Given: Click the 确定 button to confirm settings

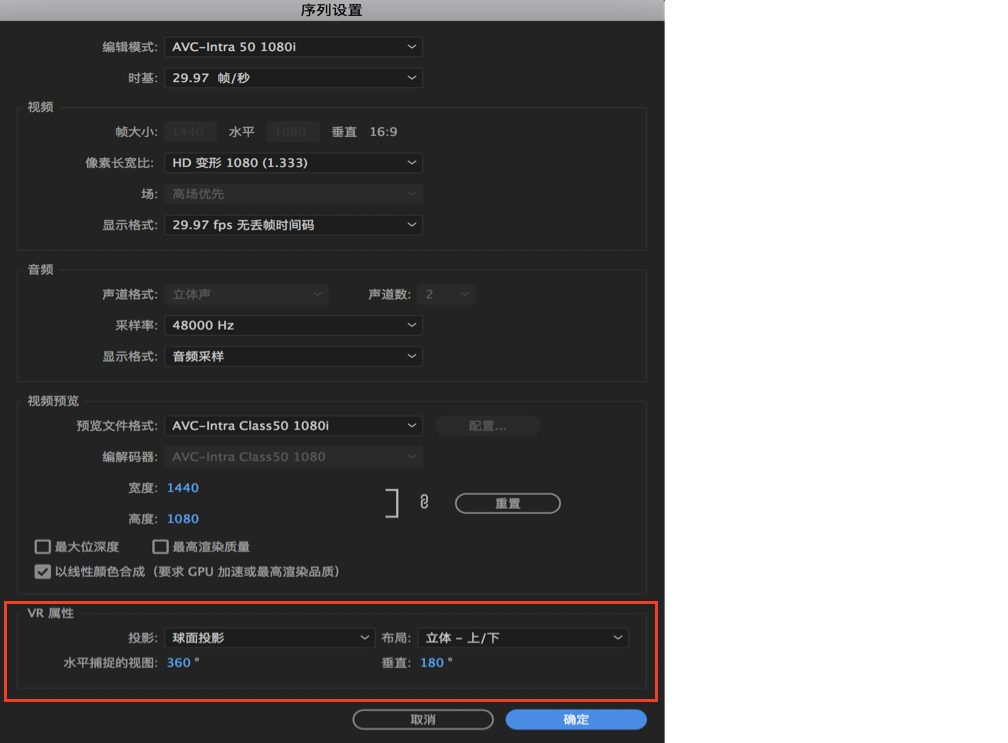Looking at the screenshot, I should (x=576, y=719).
